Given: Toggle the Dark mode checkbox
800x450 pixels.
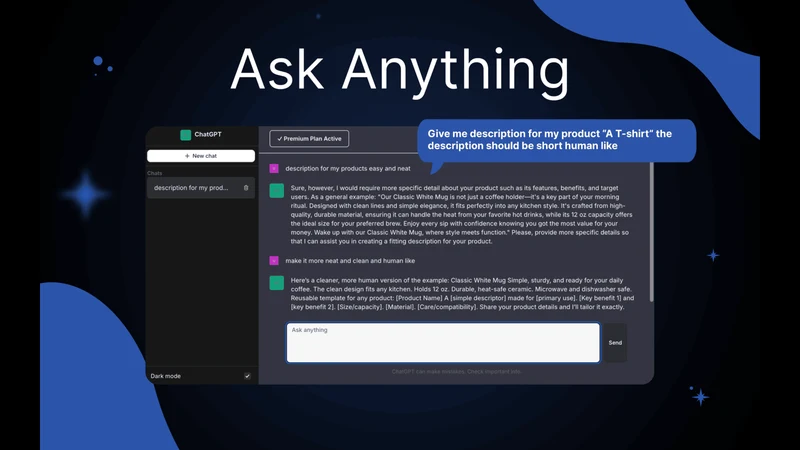Looking at the screenshot, I should [x=247, y=376].
